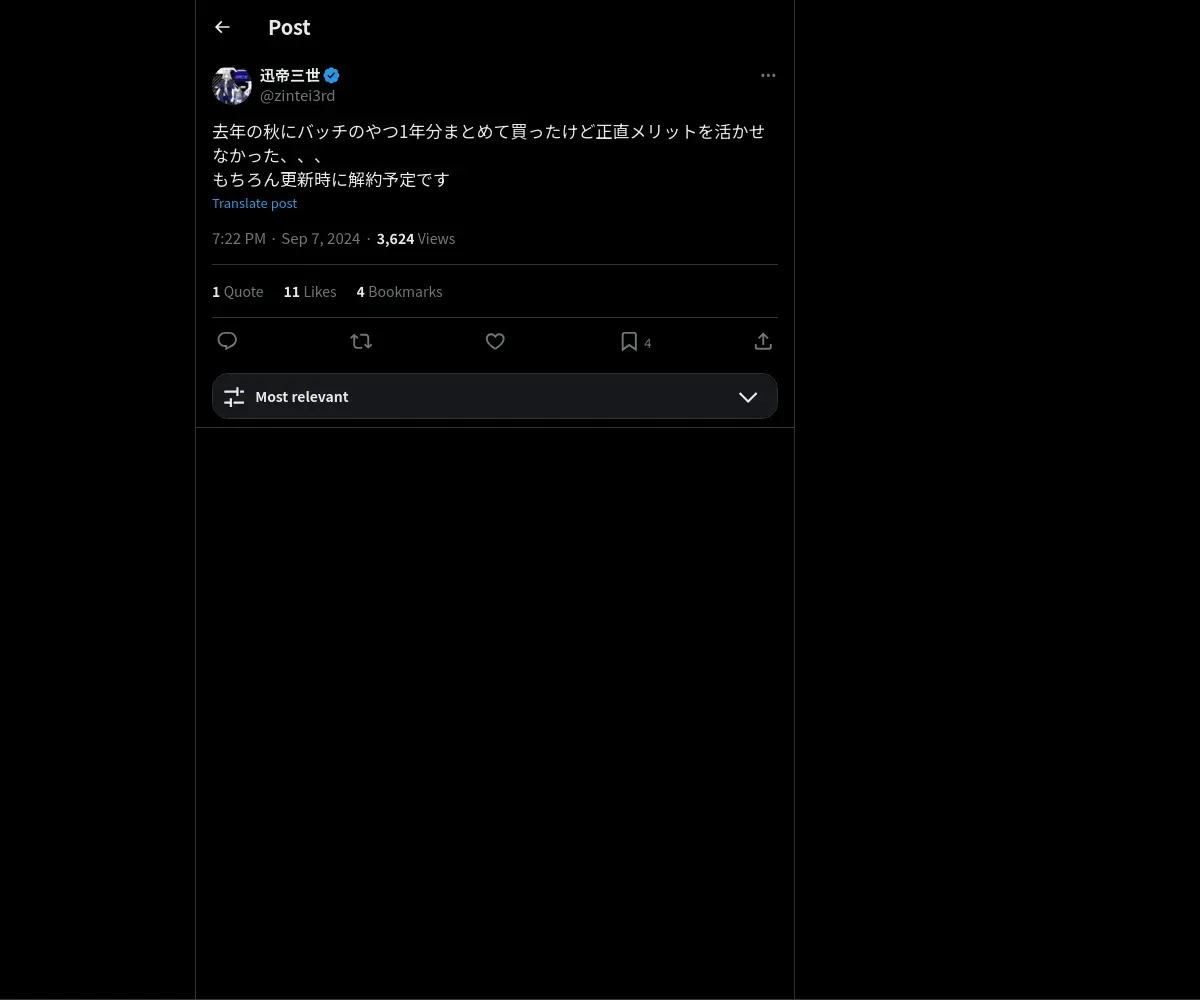
Task: View the 11 Likes list
Action: [310, 292]
